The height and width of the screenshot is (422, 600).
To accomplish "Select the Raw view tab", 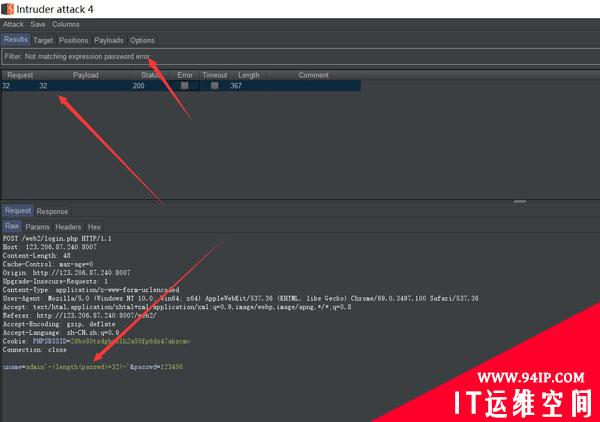I will [12, 226].
